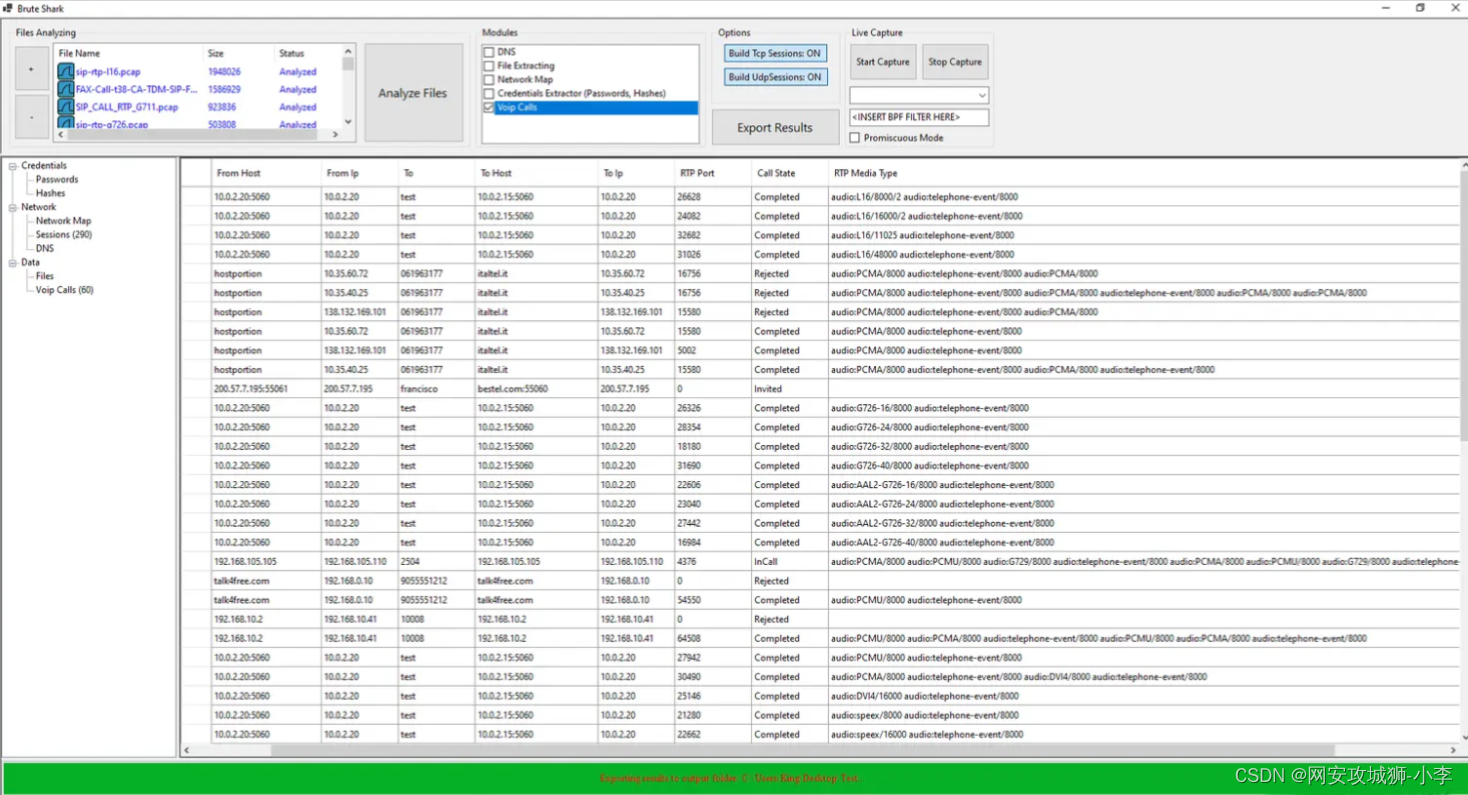The height and width of the screenshot is (795, 1468).
Task: Click the From Ip cell 192.168.105.110
Action: [x=359, y=562]
